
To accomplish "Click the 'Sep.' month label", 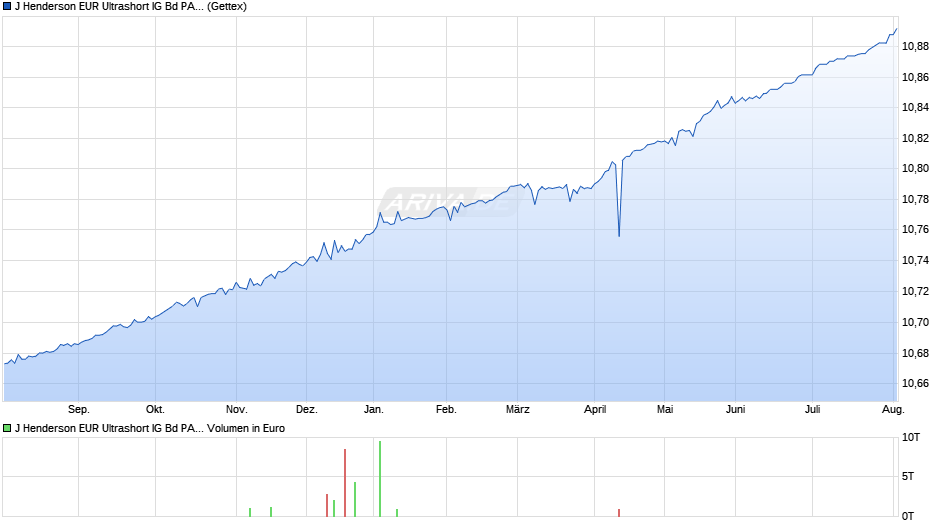I will click(x=79, y=410).
